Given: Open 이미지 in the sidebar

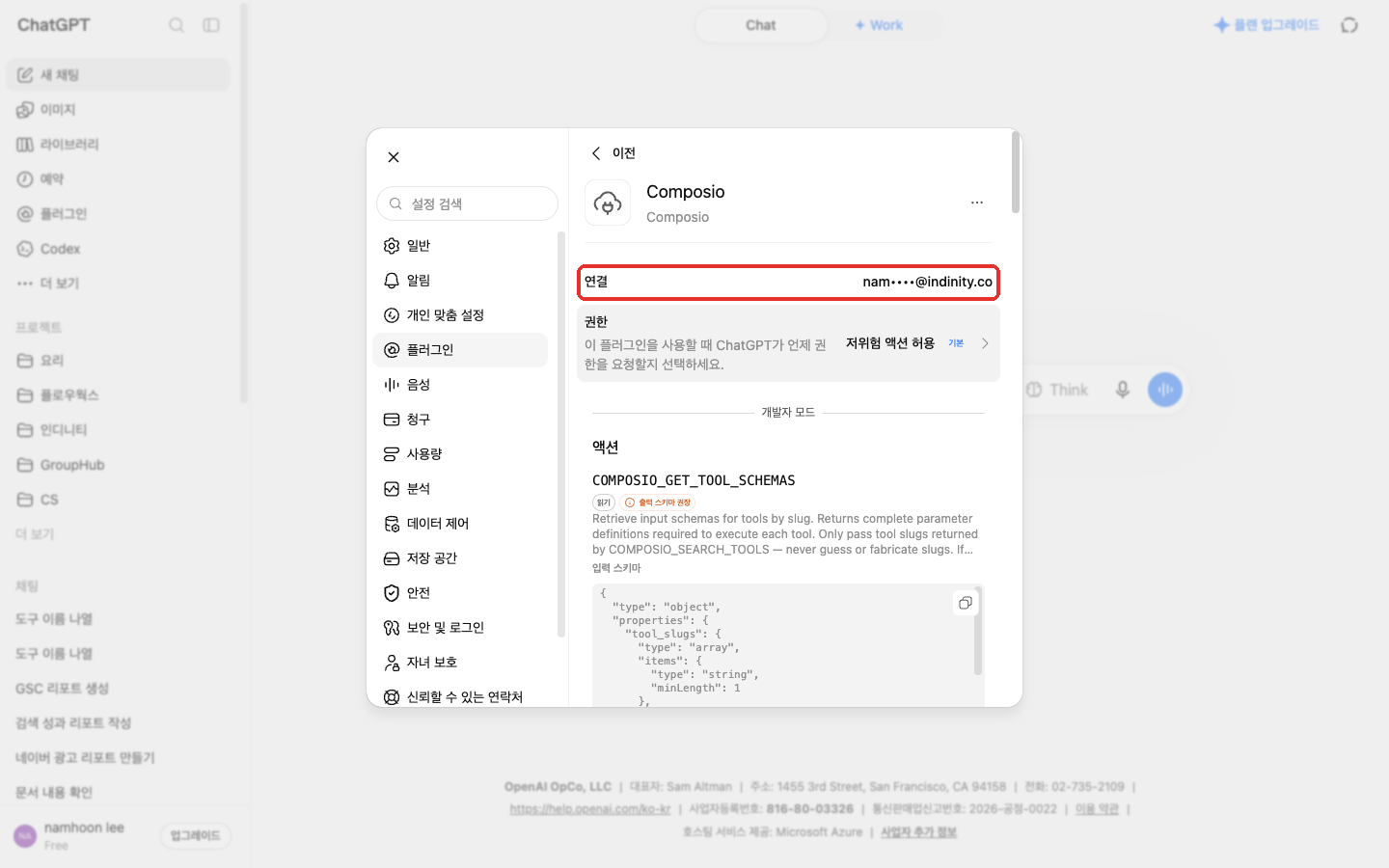Looking at the screenshot, I should 119,110.
